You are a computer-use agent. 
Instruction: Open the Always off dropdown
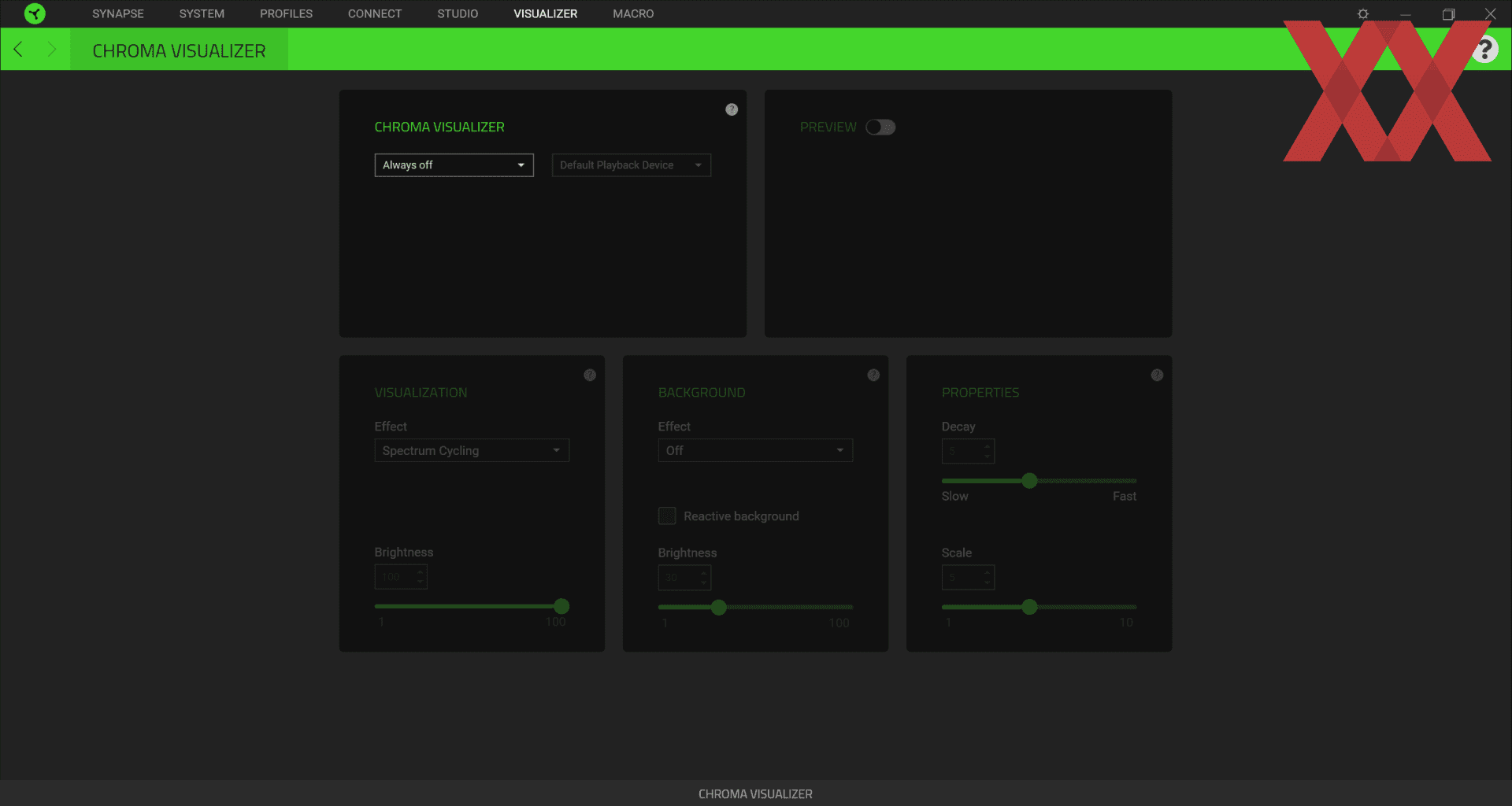[x=454, y=165]
